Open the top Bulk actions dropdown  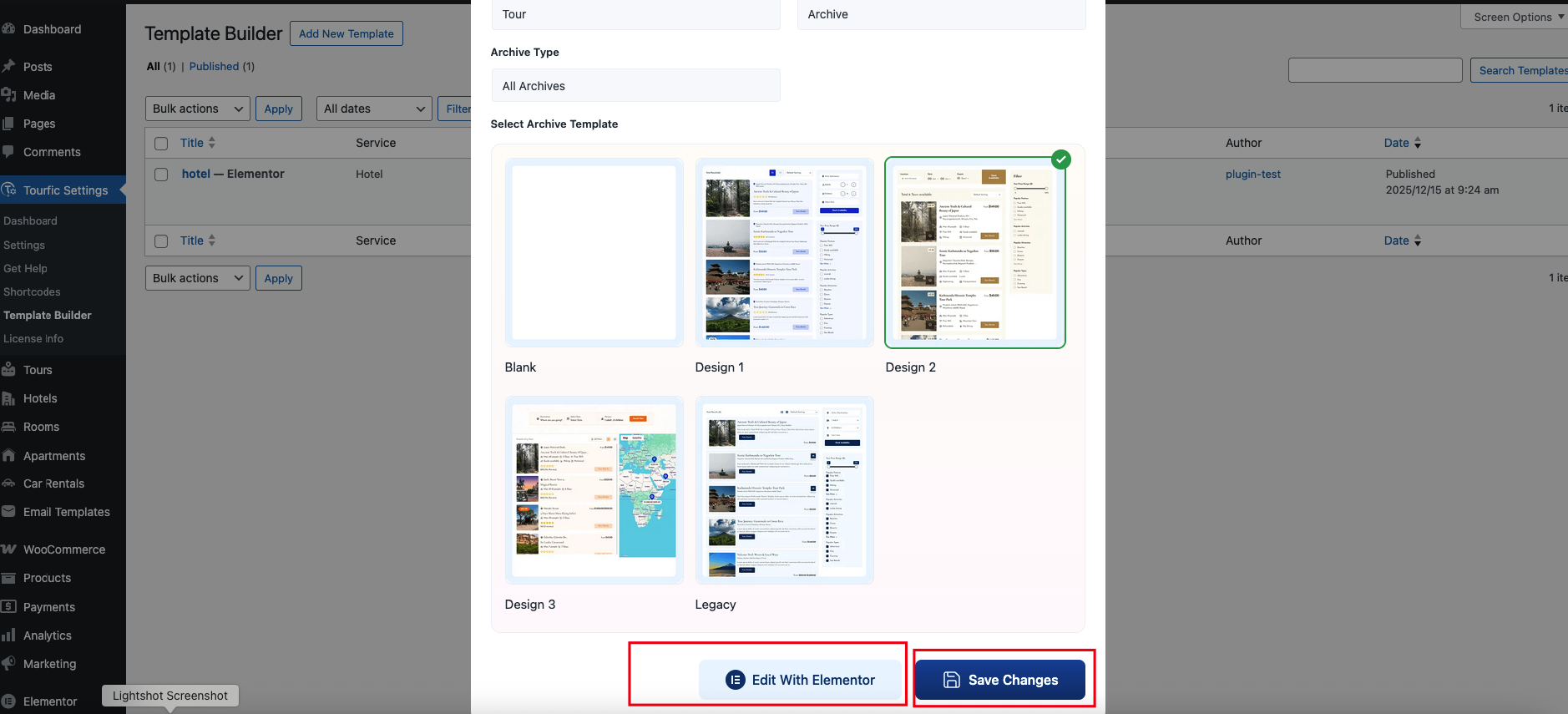[198, 109]
